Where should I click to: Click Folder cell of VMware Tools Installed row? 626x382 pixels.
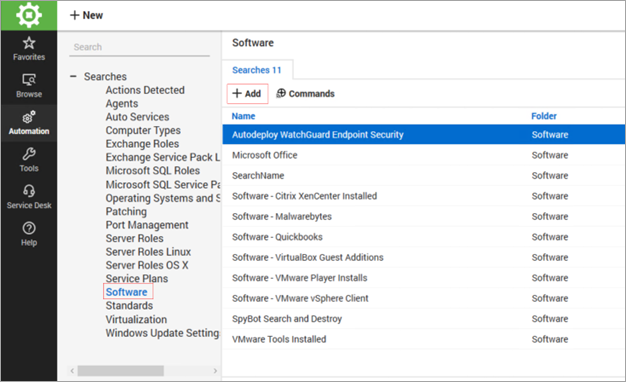pos(550,339)
